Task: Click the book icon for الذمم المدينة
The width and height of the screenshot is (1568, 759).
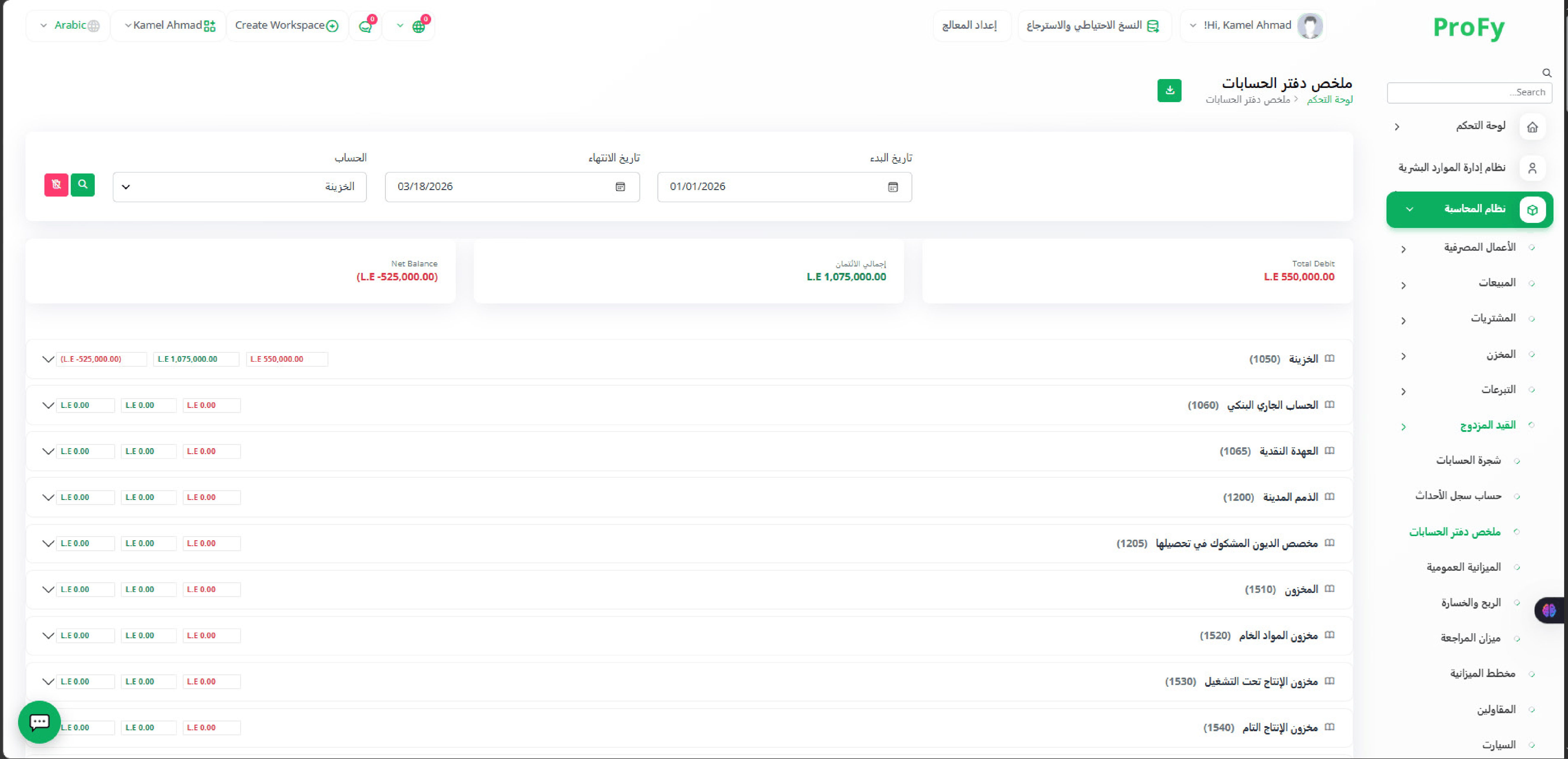Action: [x=1329, y=497]
